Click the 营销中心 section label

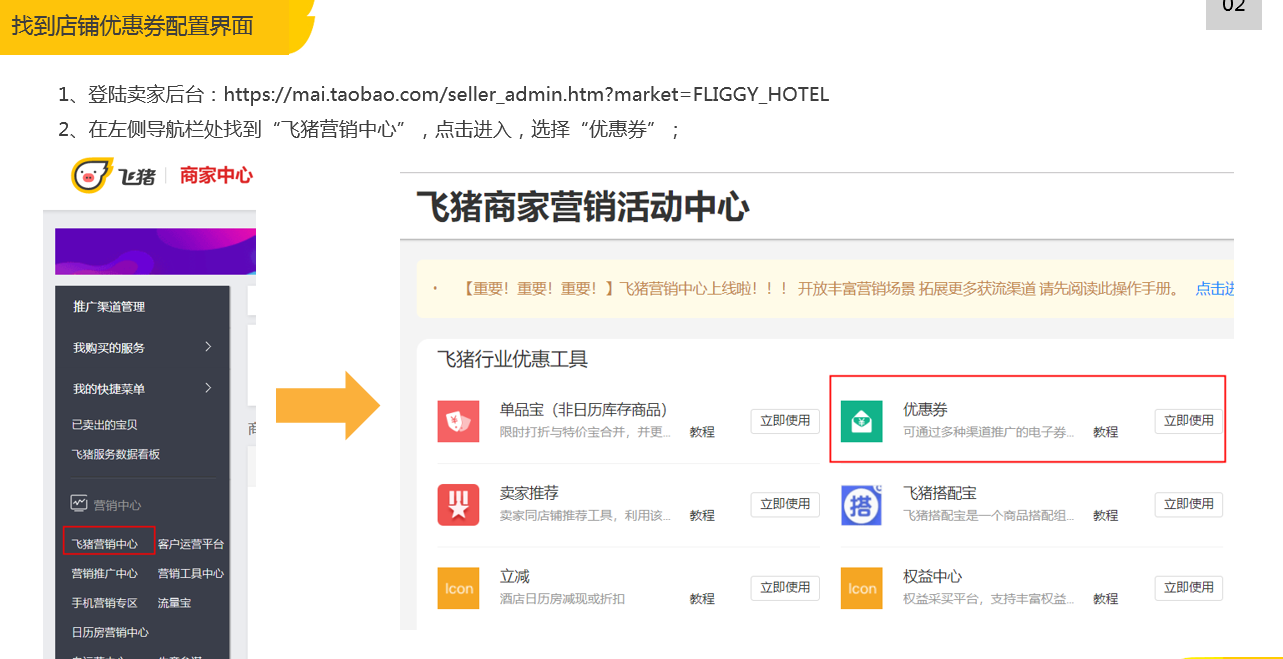117,504
